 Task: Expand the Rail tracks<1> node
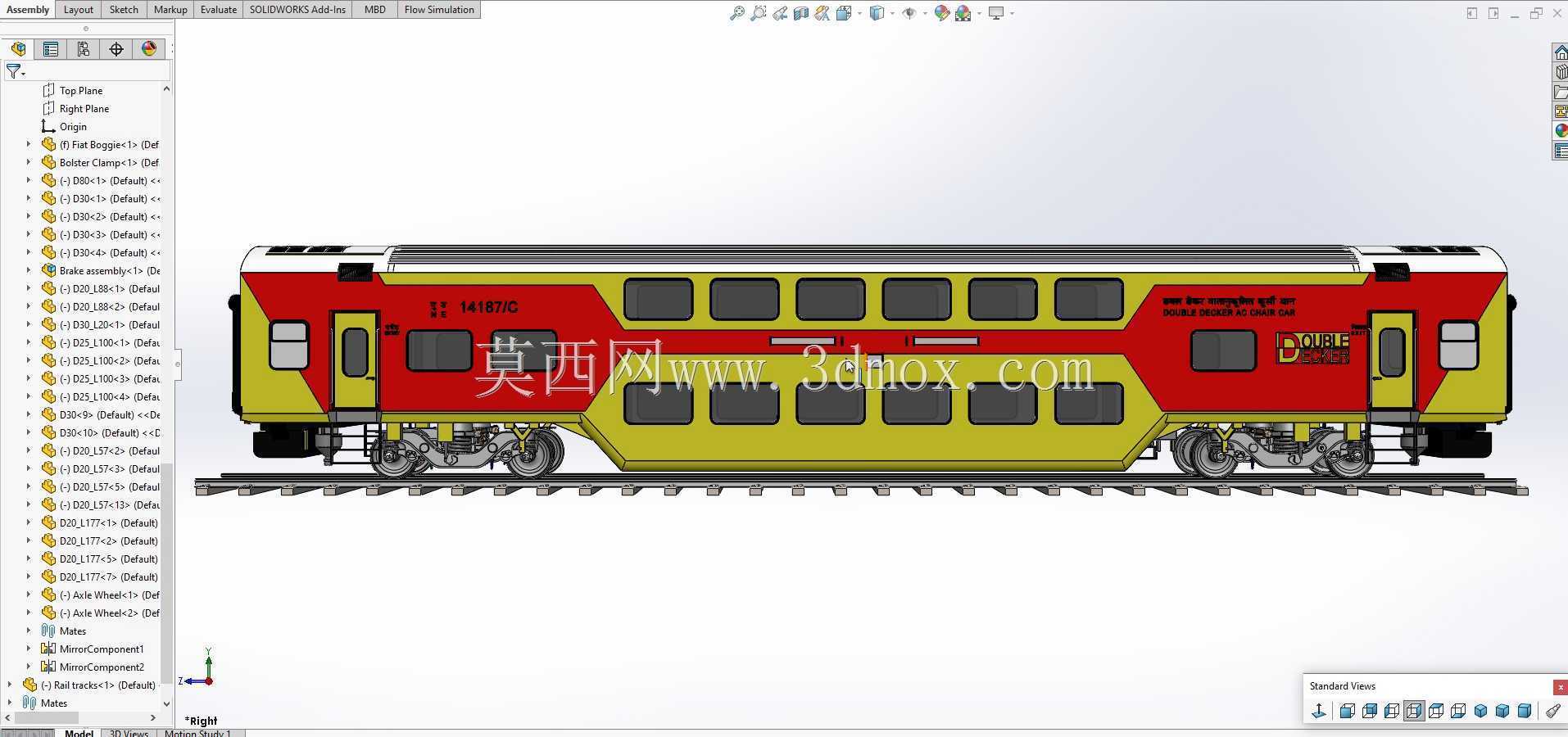tap(10, 685)
